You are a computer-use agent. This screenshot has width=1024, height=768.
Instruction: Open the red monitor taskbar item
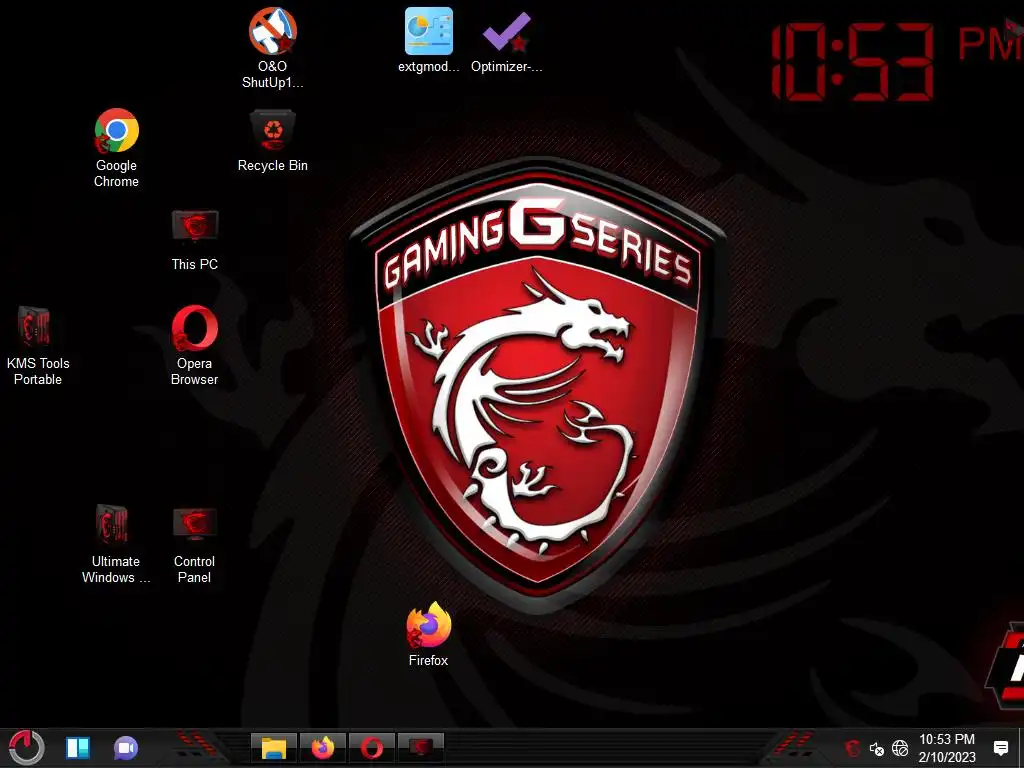coord(421,748)
